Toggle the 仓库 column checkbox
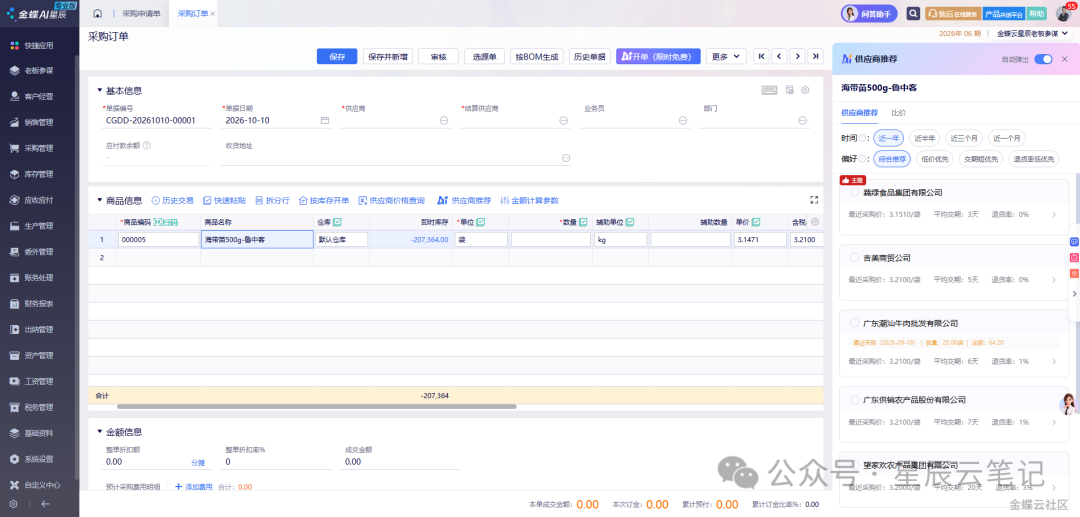The image size is (1080, 517). tap(338, 222)
